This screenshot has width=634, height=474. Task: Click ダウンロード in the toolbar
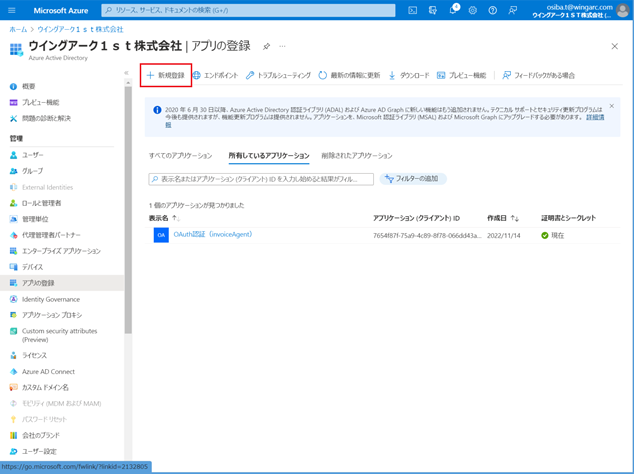tap(409, 75)
